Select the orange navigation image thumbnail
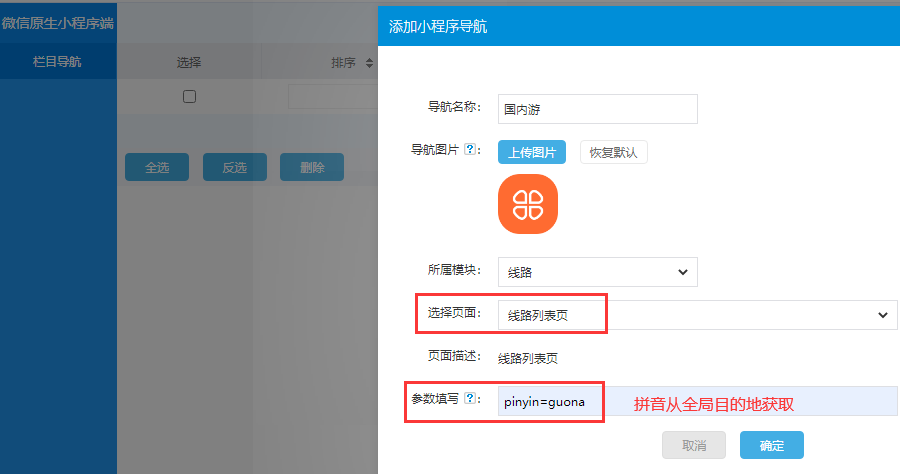Image resolution: width=900 pixels, height=474 pixels. pos(527,204)
